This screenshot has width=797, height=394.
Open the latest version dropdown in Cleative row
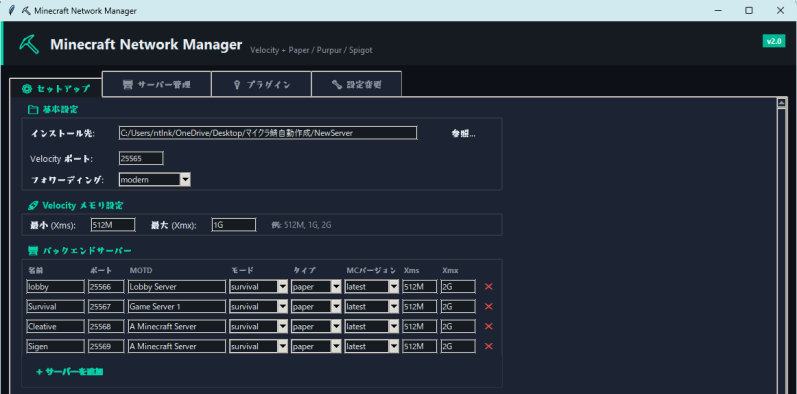[x=394, y=326]
